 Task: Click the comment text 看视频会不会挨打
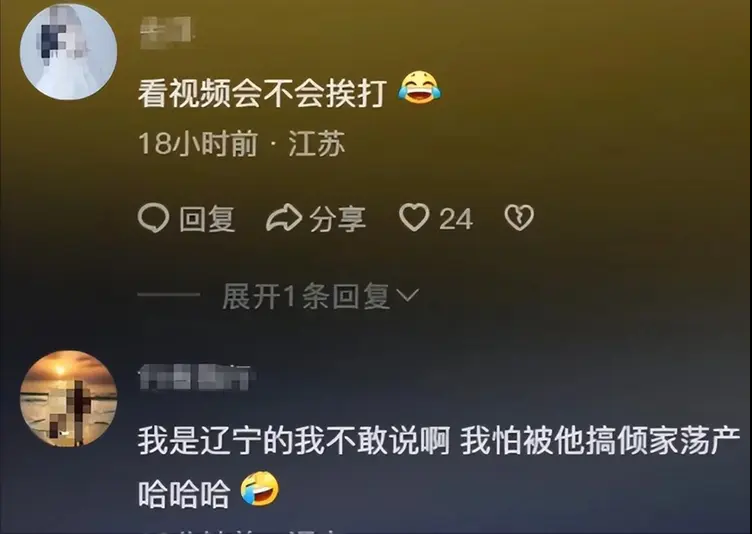coord(262,92)
